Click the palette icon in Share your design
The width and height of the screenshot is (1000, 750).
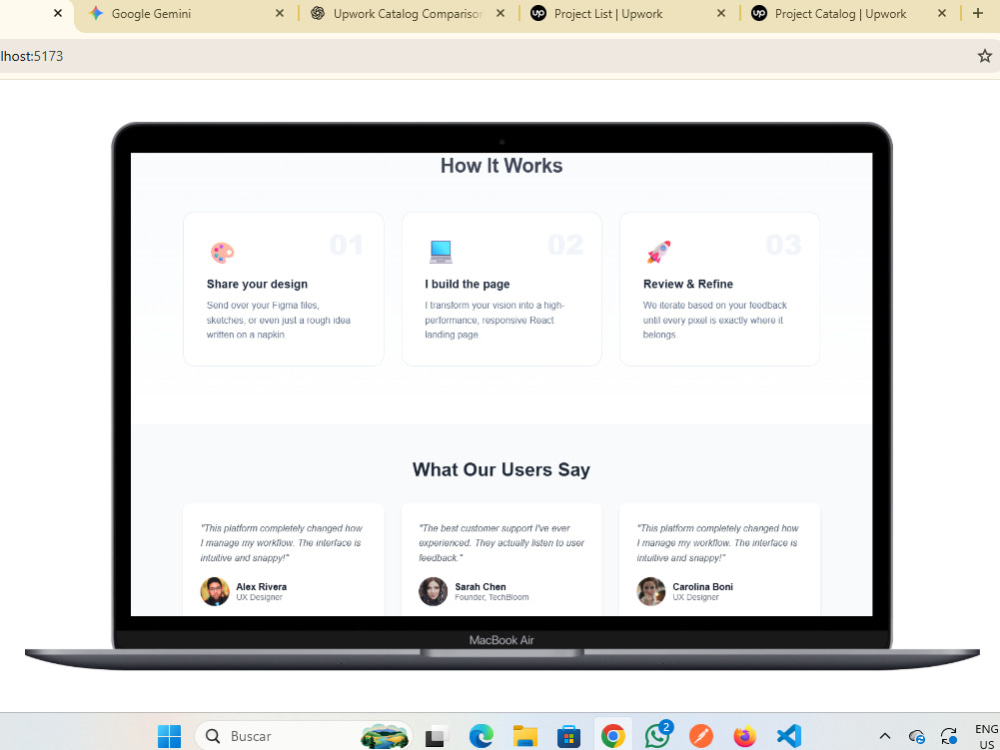223,253
